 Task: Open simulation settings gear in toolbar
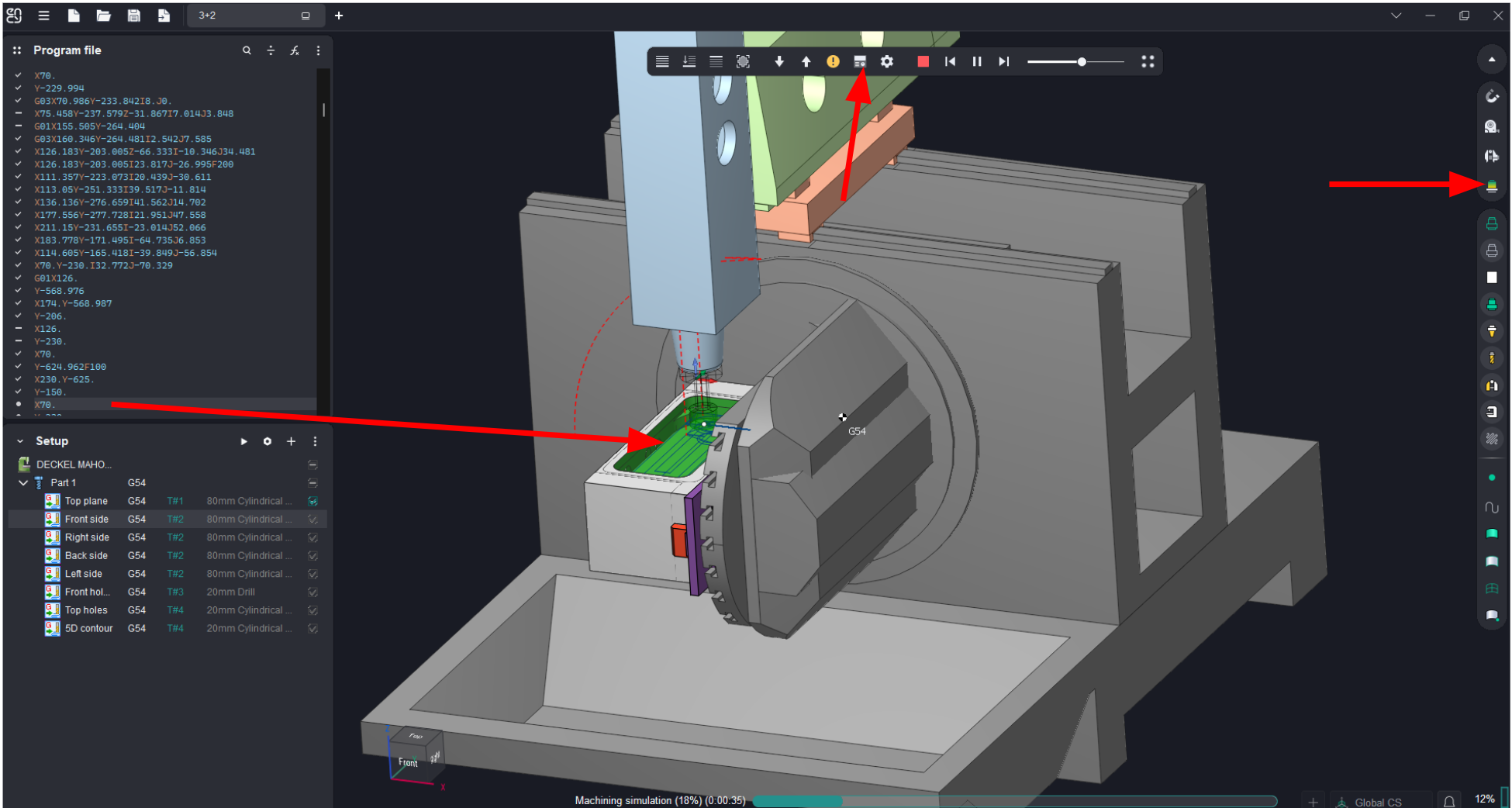pyautogui.click(x=887, y=62)
